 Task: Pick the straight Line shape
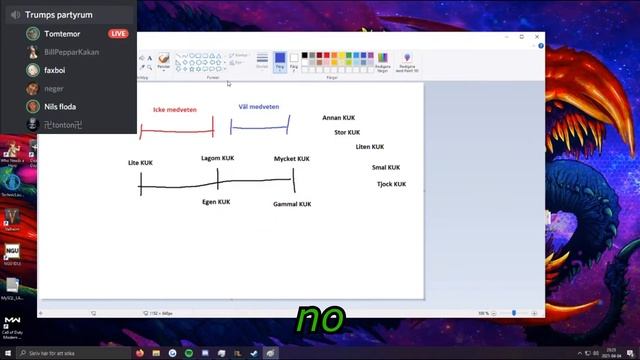click(178, 56)
